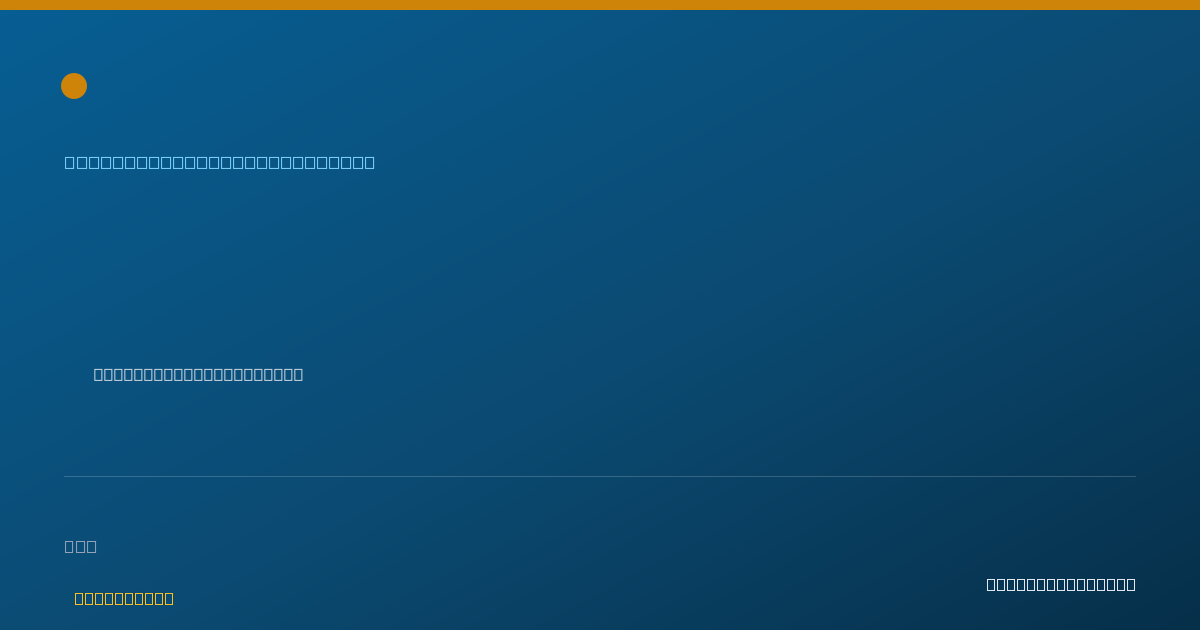This screenshot has width=1200, height=630.
Task: Click the first glyph of the light-blue headline
Action: point(70,162)
